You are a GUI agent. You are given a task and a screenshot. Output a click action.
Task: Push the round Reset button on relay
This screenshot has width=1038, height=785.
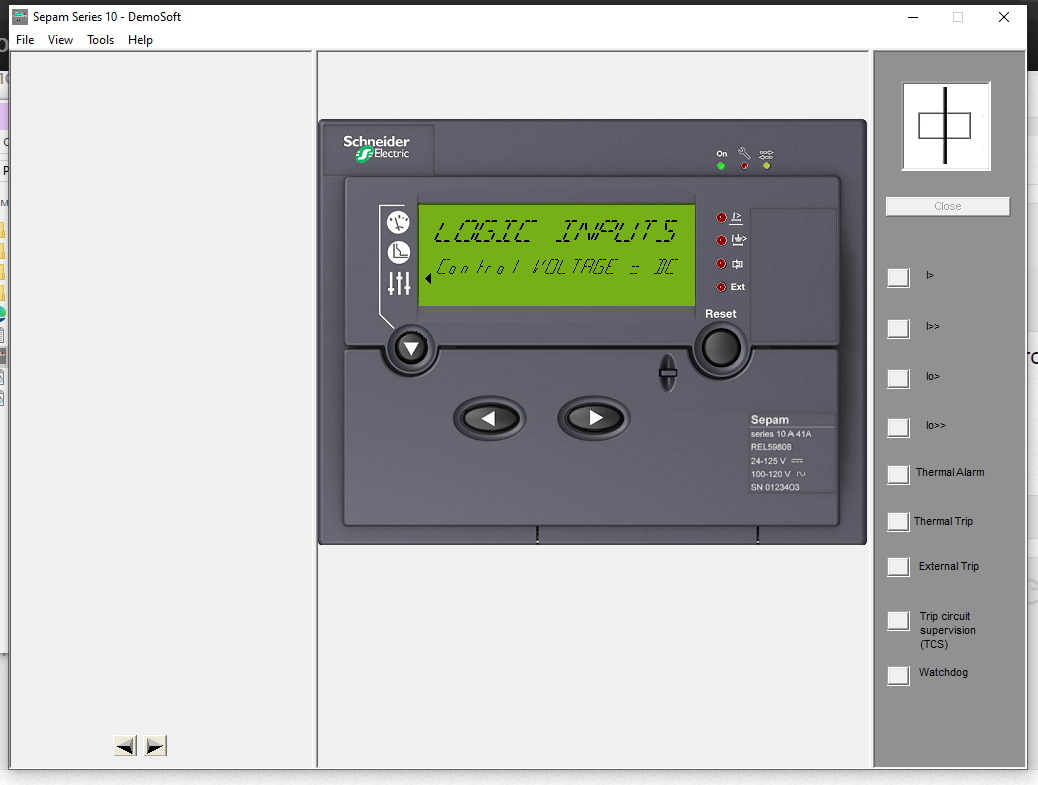(721, 348)
